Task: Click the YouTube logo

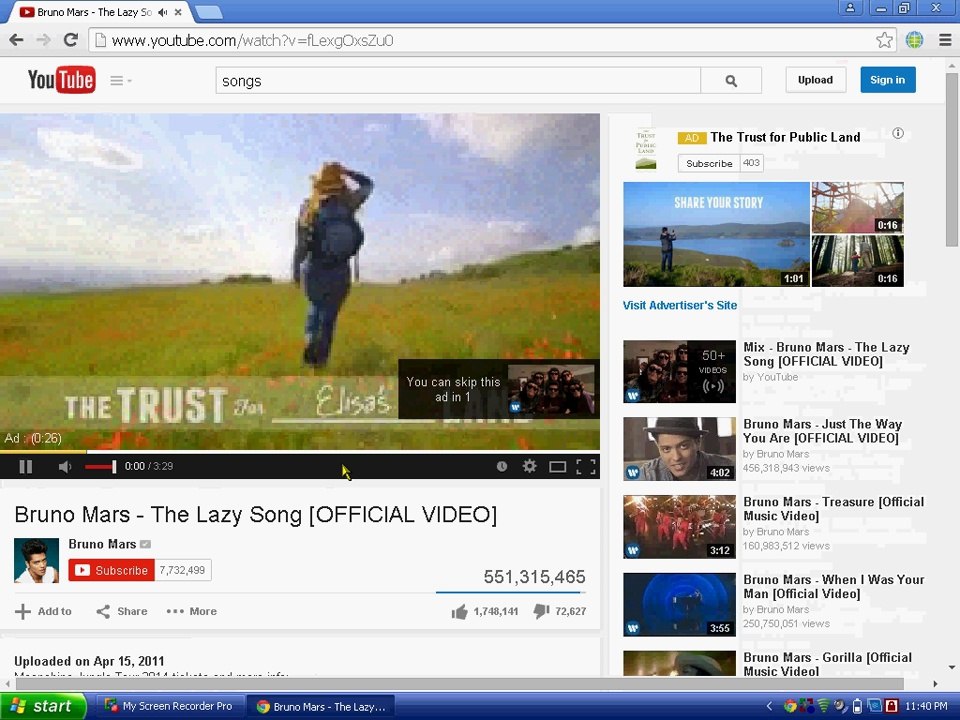Action: point(61,80)
